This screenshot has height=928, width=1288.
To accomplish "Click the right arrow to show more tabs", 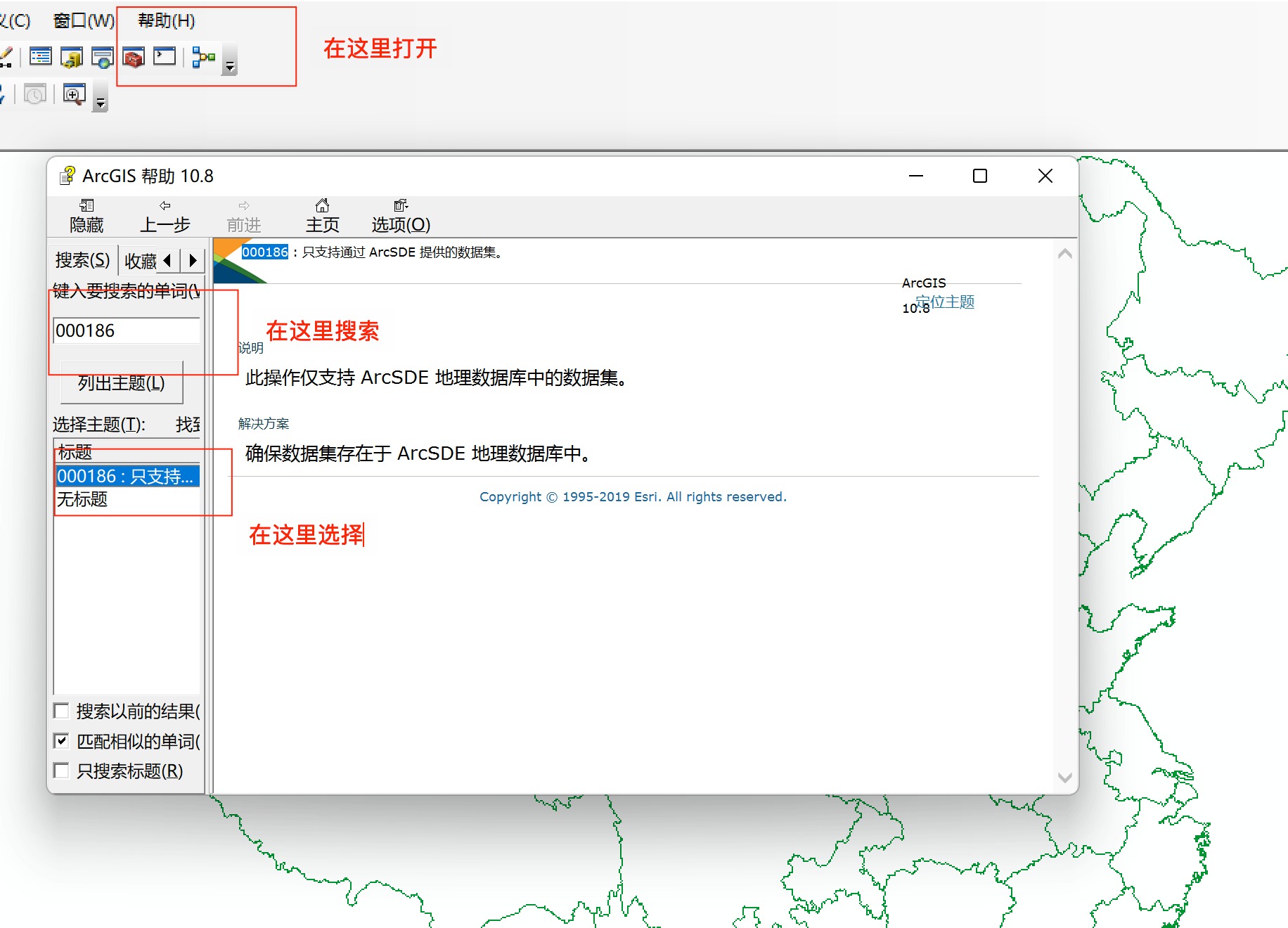I will click(193, 259).
